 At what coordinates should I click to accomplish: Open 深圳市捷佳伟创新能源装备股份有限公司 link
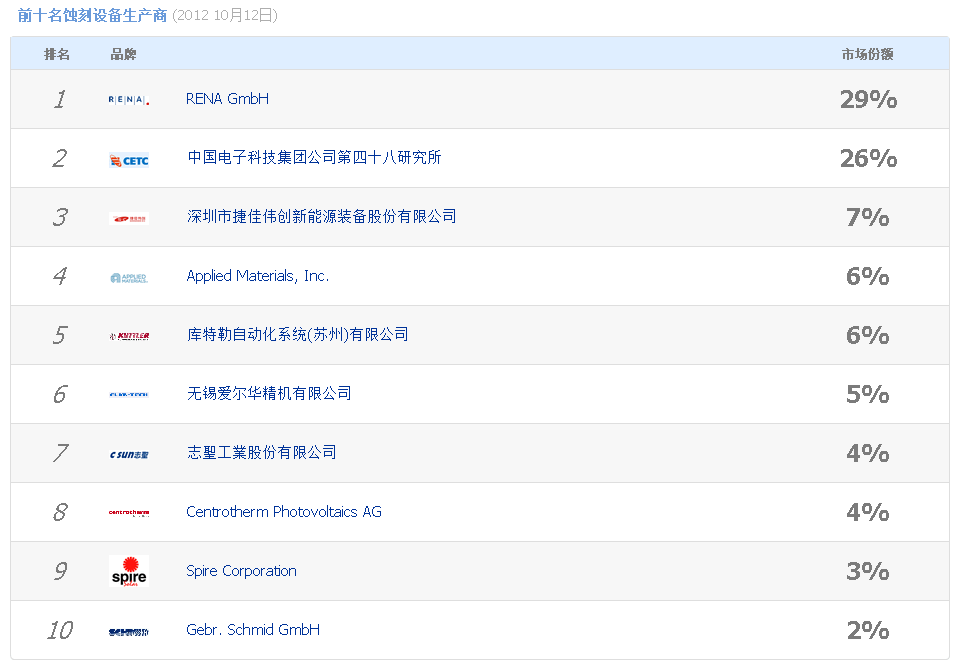point(321,217)
